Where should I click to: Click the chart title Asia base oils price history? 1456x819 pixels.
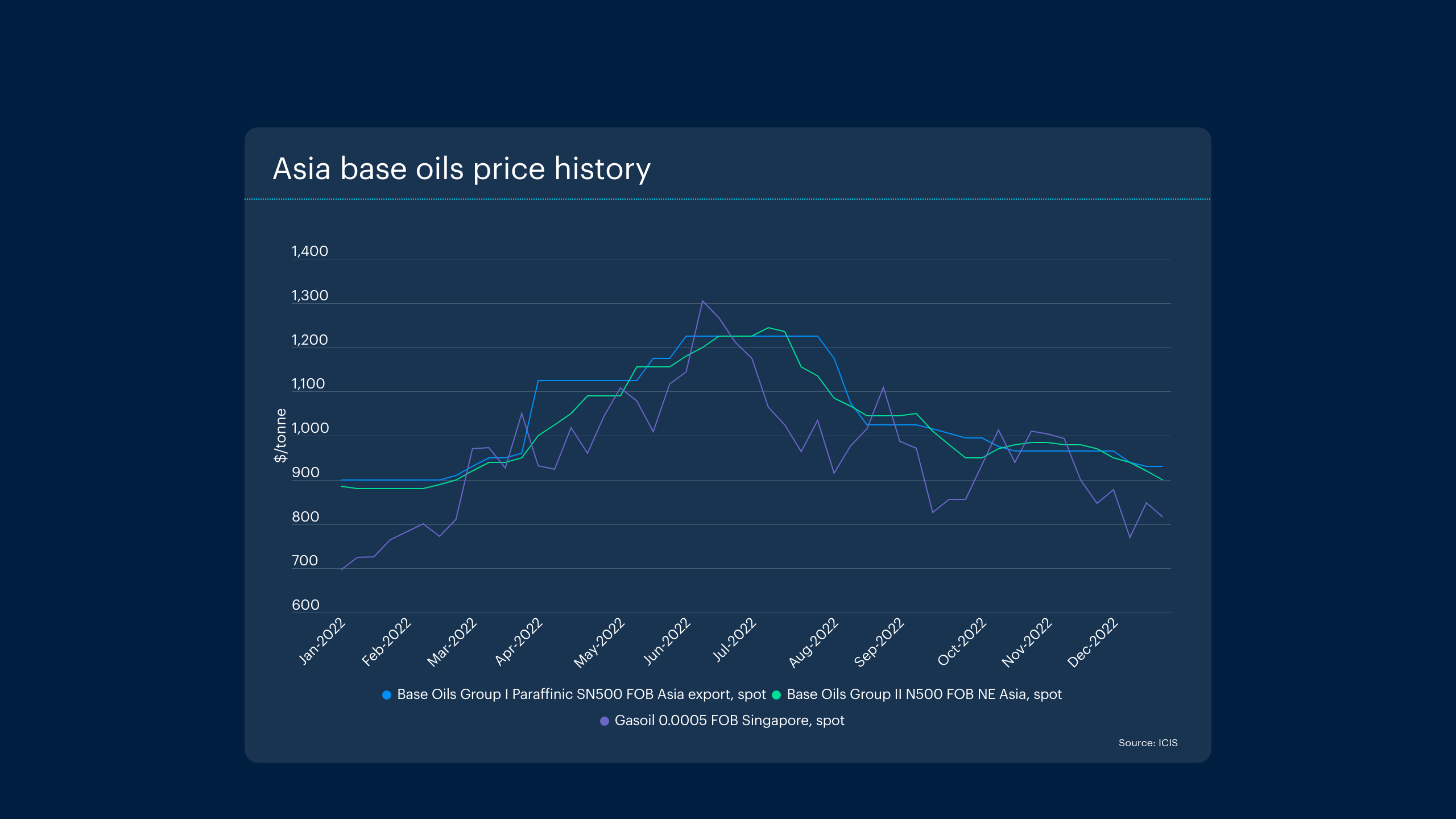point(461,169)
